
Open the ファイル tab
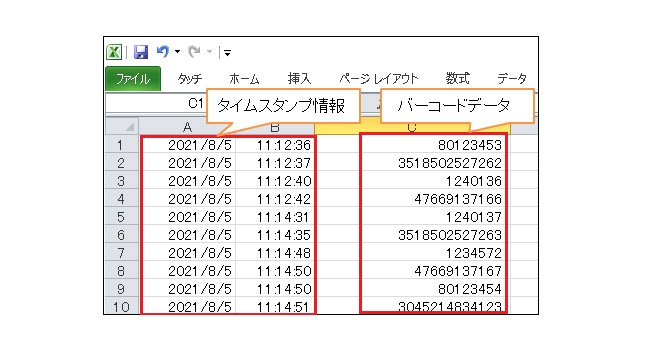[x=133, y=78]
